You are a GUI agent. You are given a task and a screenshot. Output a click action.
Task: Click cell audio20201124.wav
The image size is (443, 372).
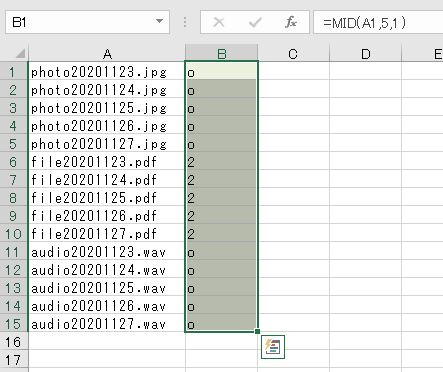(x=107, y=270)
